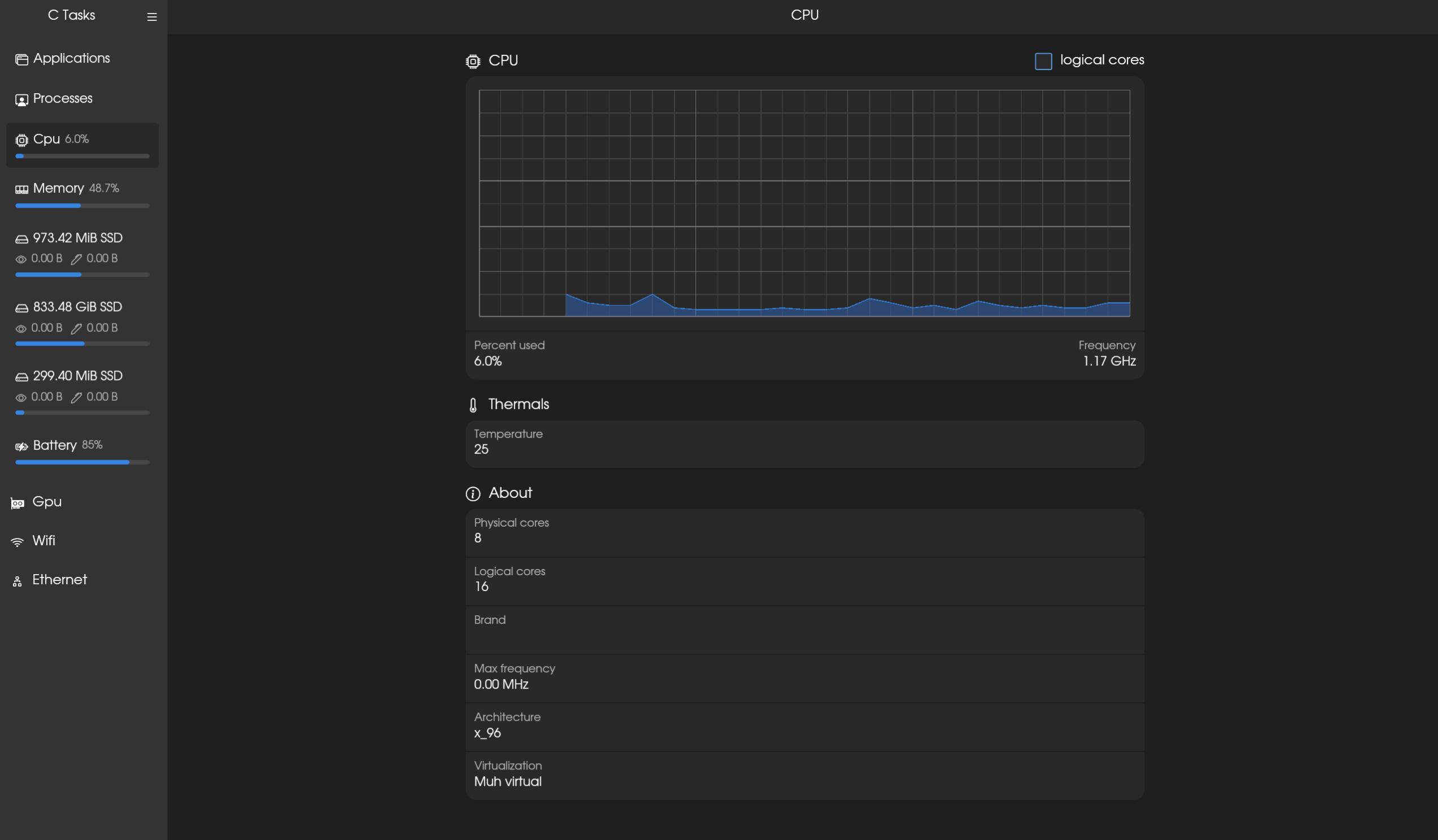Click the About info icon
The width and height of the screenshot is (1438, 840).
tap(473, 493)
